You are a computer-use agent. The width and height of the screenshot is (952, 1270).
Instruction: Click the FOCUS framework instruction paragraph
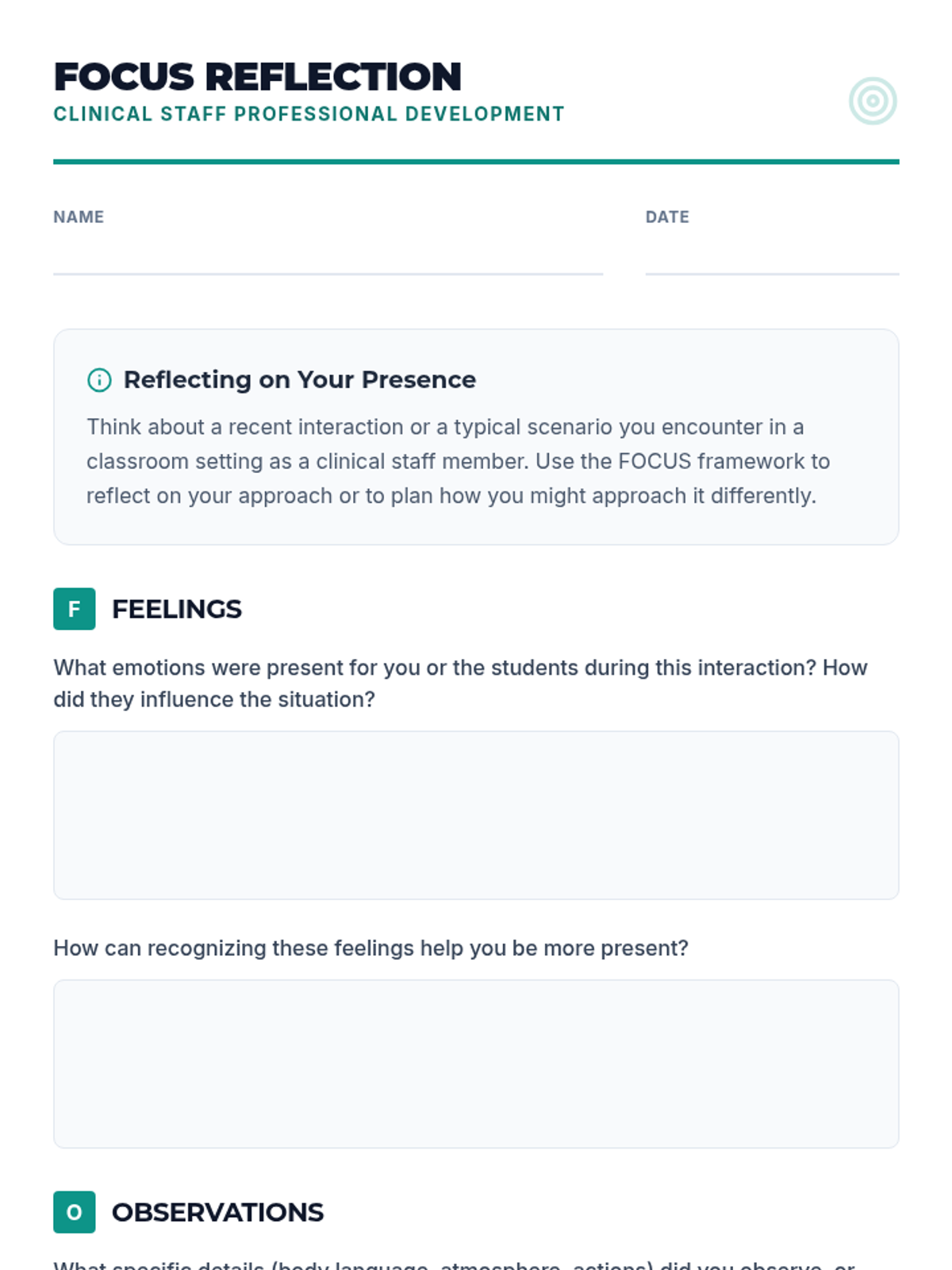459,461
